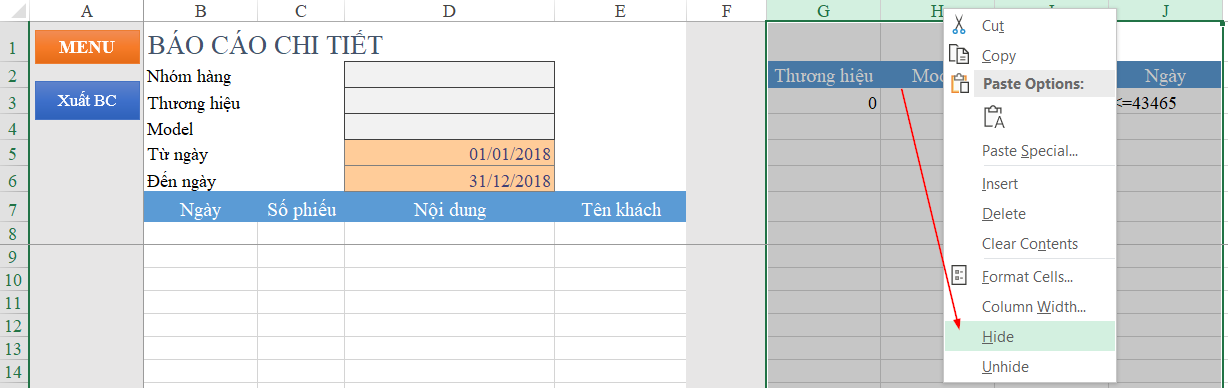Click the Paste Options clipboard icon

click(x=959, y=84)
